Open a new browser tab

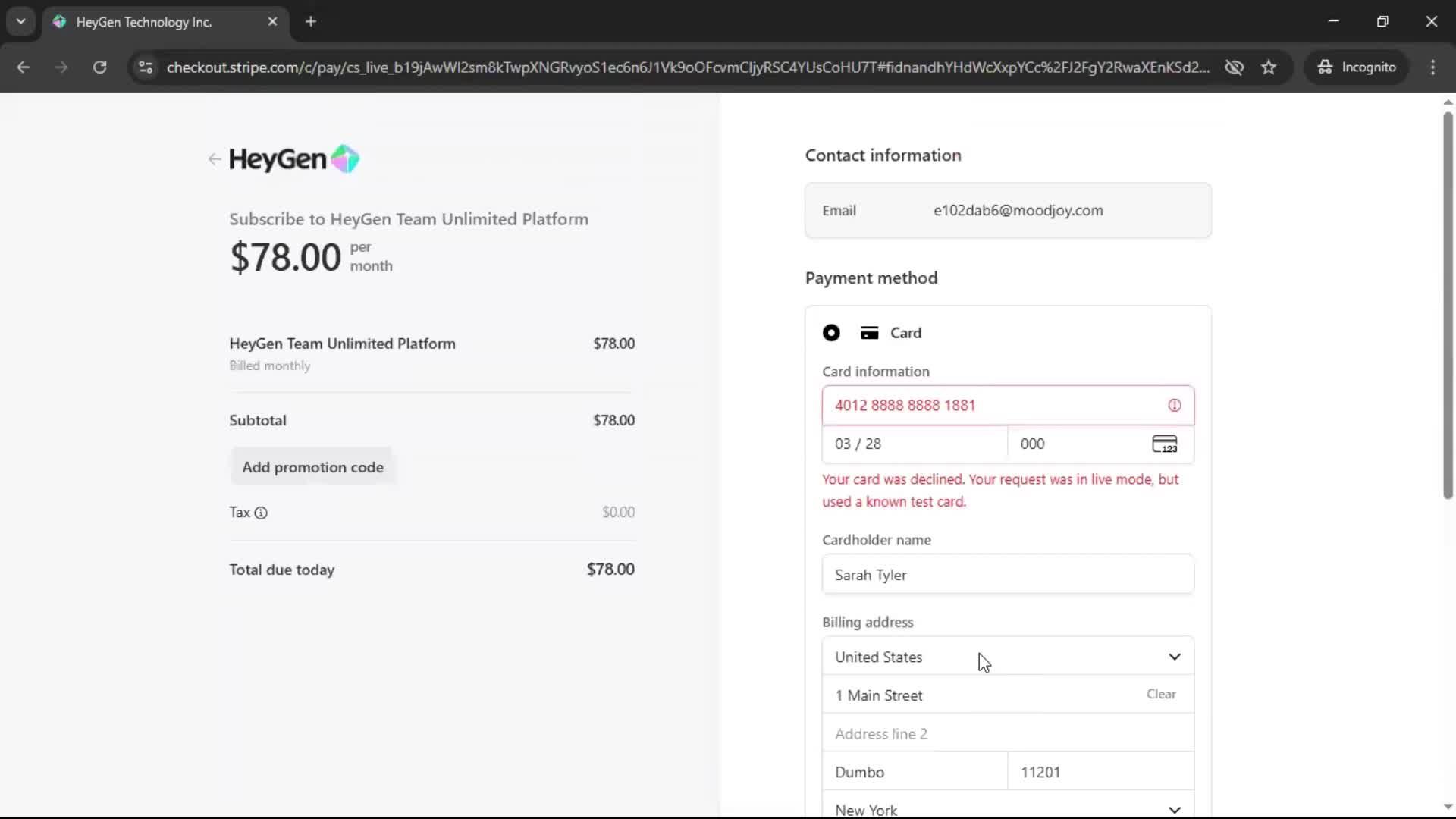click(310, 21)
